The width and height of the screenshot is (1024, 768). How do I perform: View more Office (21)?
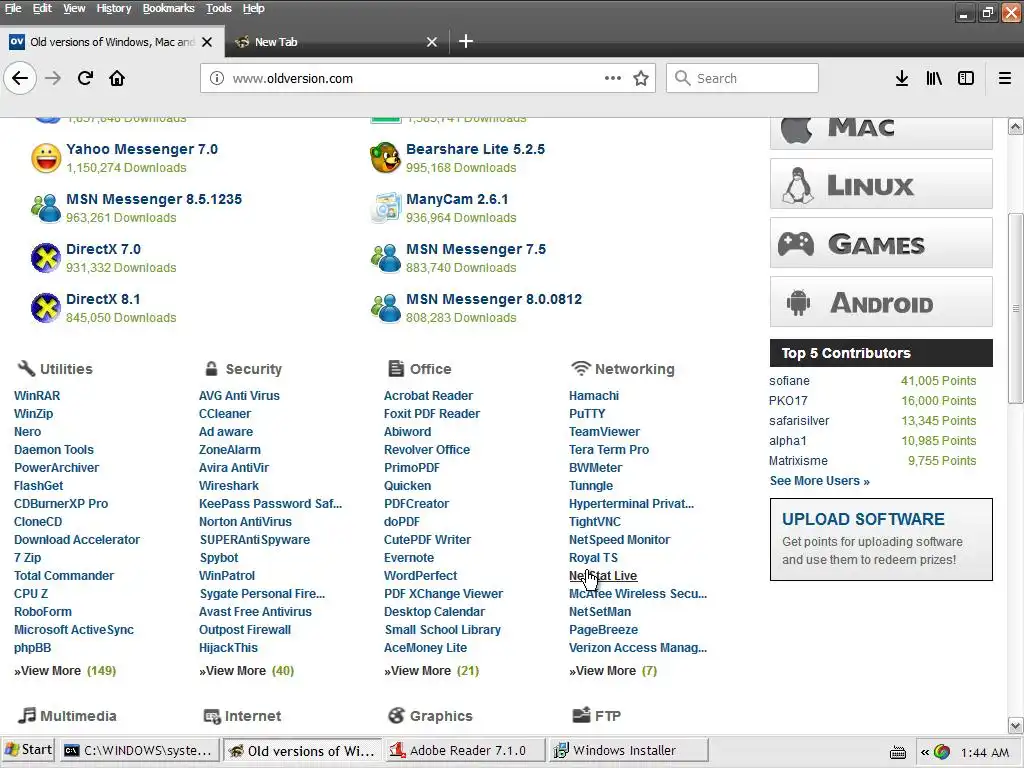click(x=431, y=671)
